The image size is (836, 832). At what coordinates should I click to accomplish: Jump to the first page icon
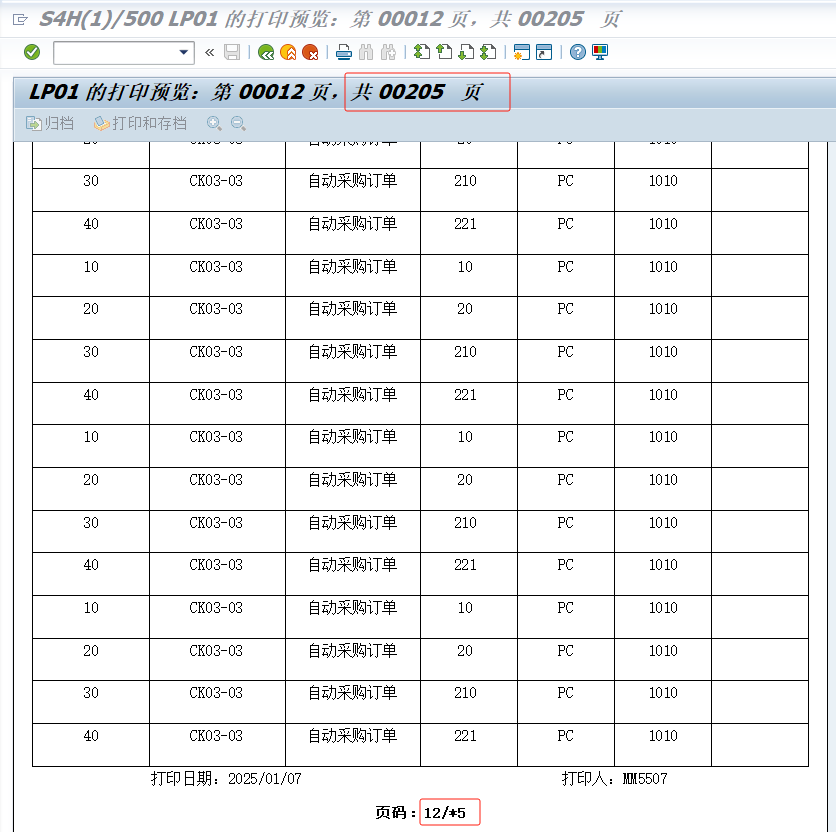[422, 52]
